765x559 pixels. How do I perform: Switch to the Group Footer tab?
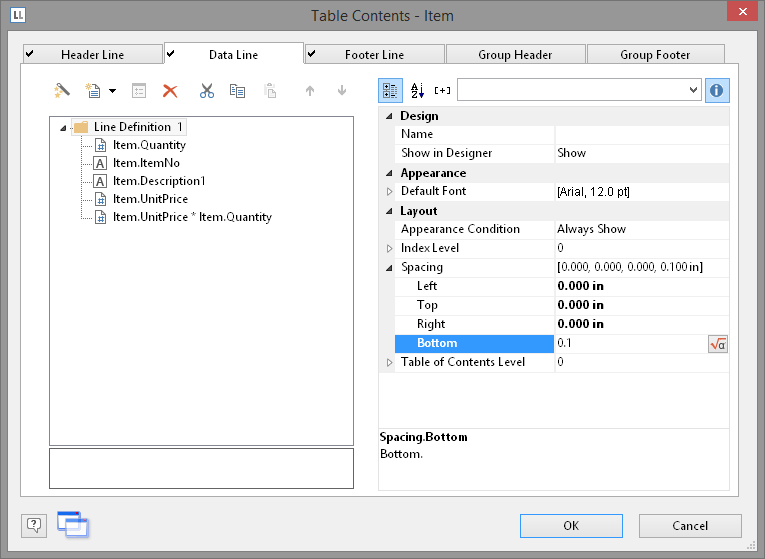[655, 54]
